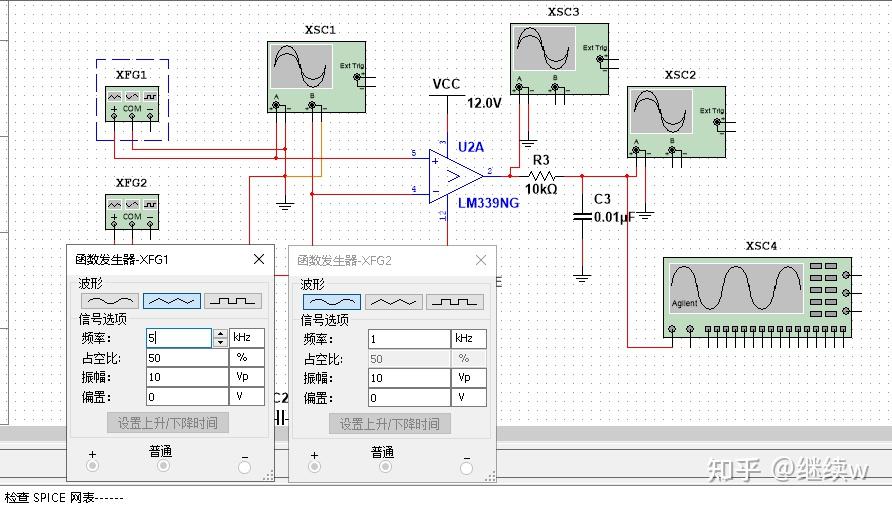Open XFG2 offset unit V dropdown
The height and width of the screenshot is (507, 892).
[469, 398]
